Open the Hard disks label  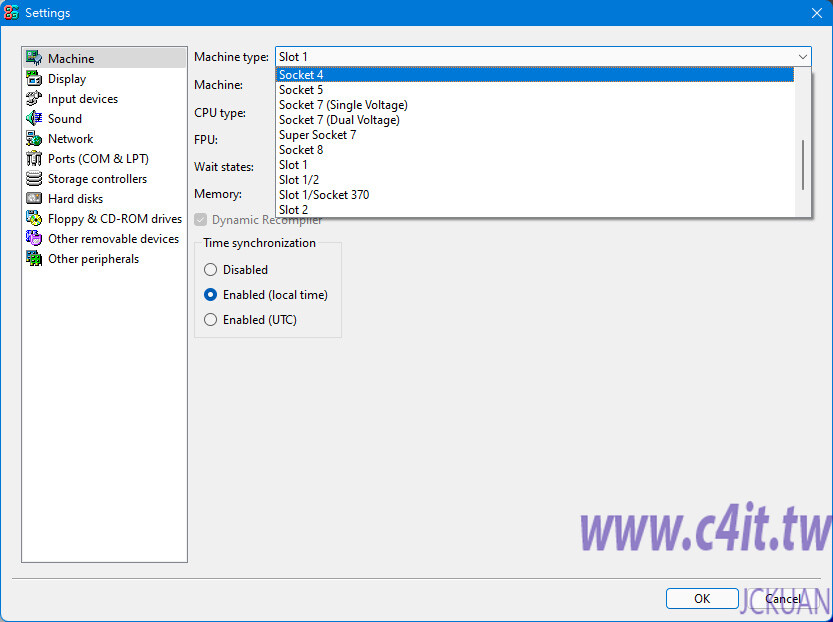(75, 199)
